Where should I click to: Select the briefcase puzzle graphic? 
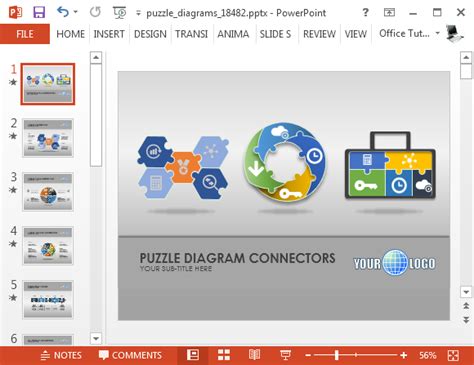(390, 165)
